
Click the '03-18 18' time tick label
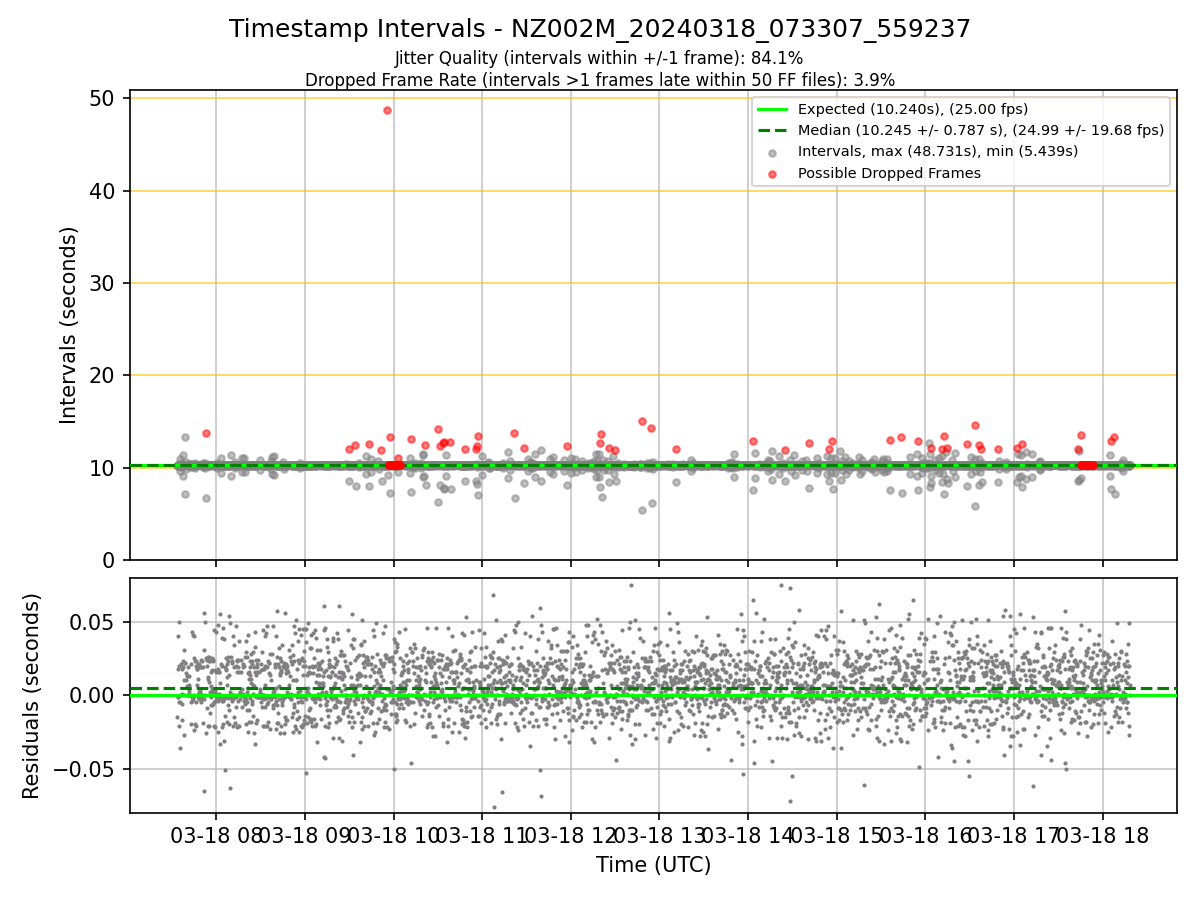tap(1102, 835)
